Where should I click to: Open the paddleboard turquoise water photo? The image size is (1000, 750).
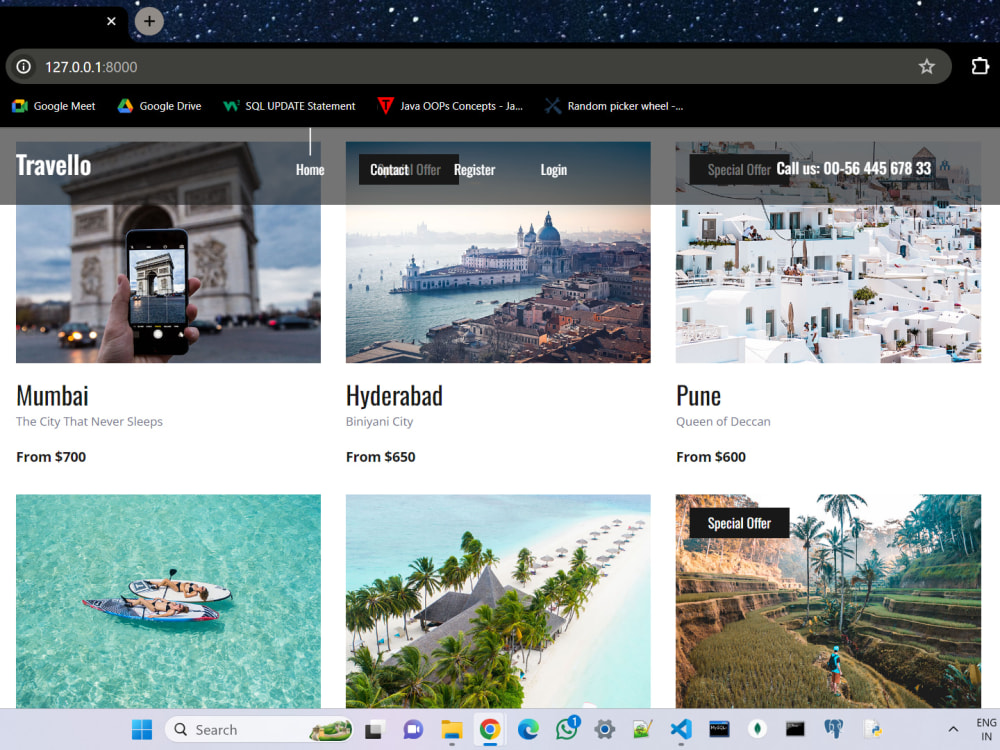(168, 601)
